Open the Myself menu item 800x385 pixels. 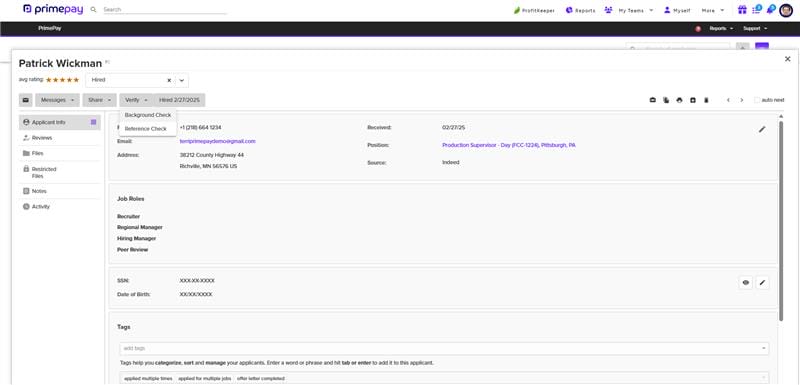677,10
